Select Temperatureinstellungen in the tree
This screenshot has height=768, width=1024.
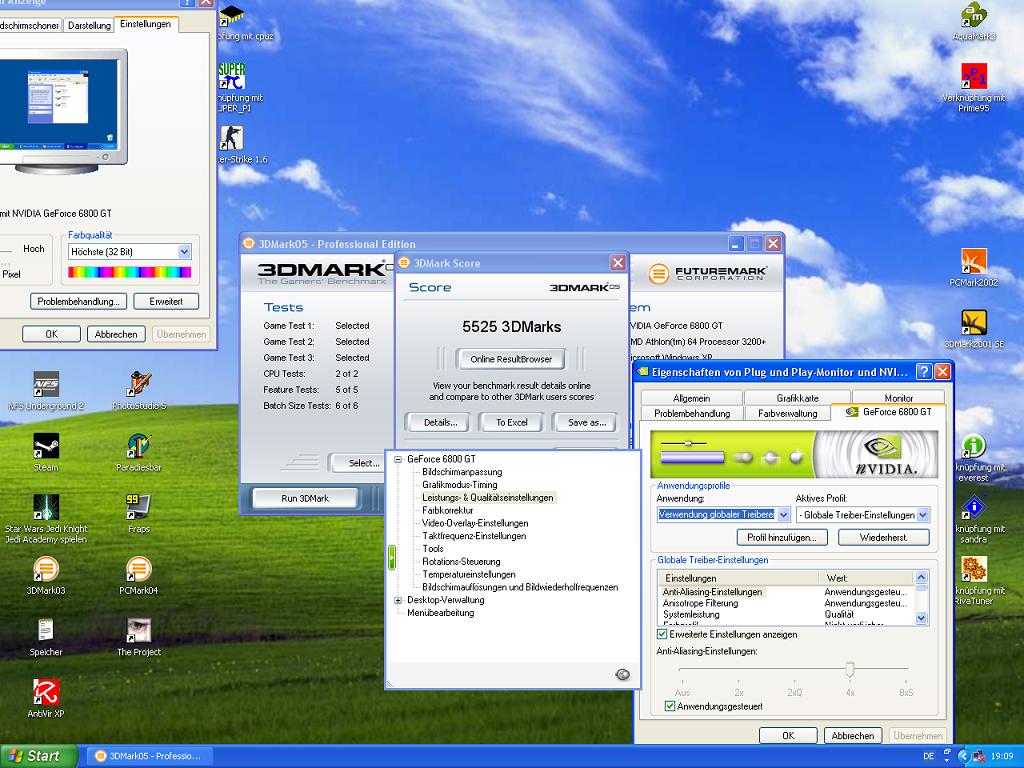[x=469, y=575]
